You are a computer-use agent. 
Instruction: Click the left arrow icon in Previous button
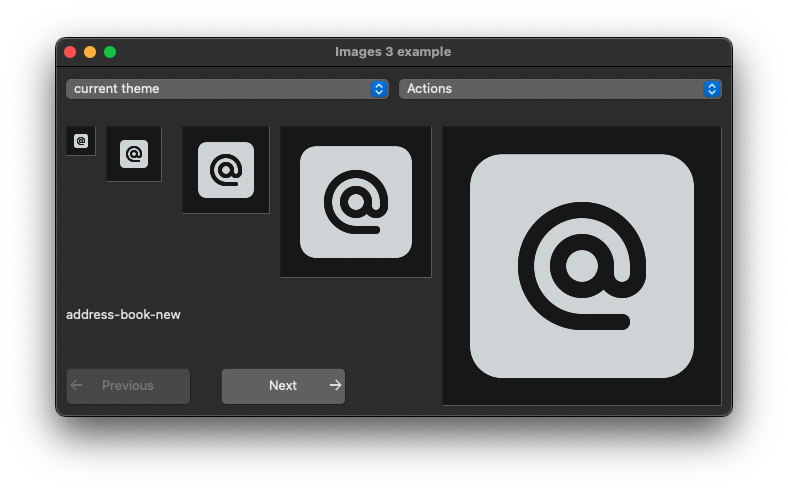tap(77, 385)
